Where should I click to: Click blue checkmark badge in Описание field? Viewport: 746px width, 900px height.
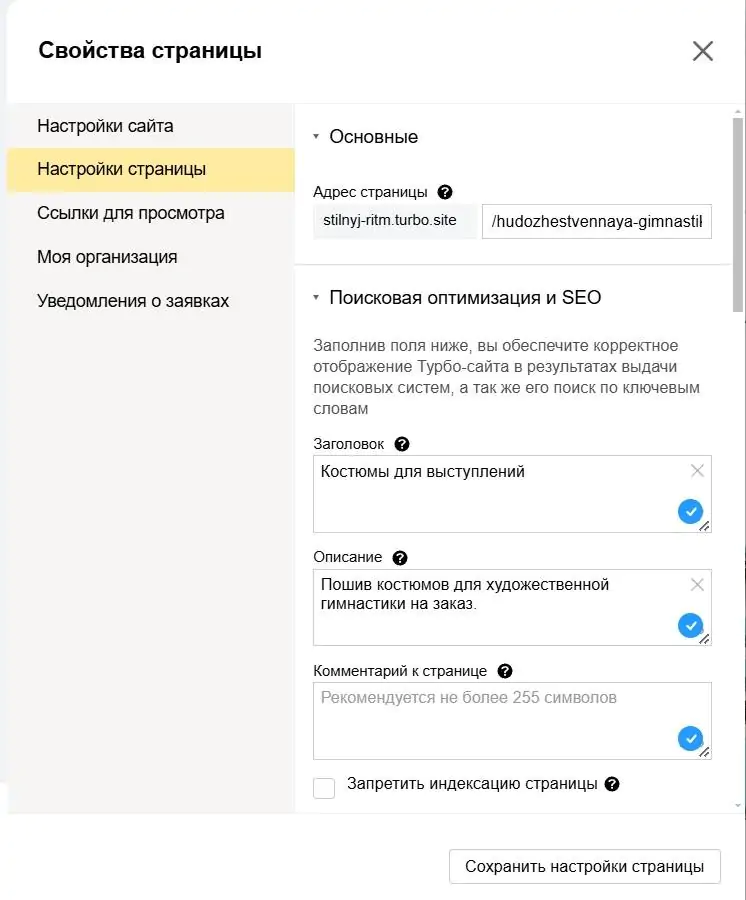(x=690, y=625)
